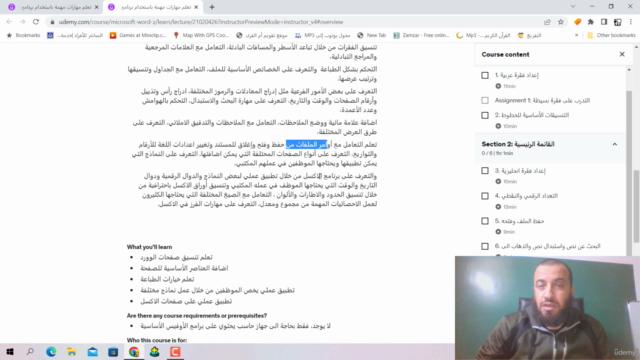Open Games at Miniclip bookmark
640x360 pixels.
tap(138, 36)
